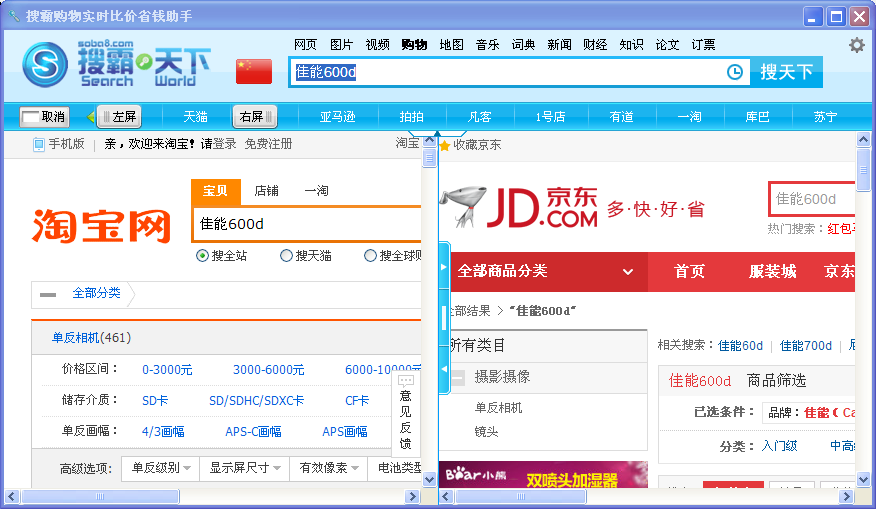Open JD 服装城 navigation item
876x509 pixels.
tap(773, 272)
